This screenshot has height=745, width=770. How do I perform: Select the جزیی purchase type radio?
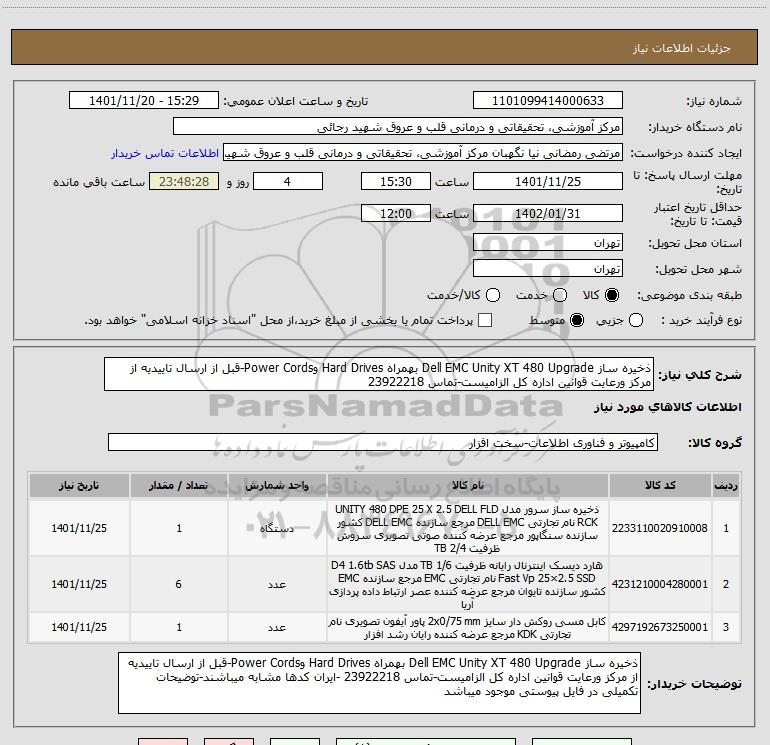click(635, 321)
